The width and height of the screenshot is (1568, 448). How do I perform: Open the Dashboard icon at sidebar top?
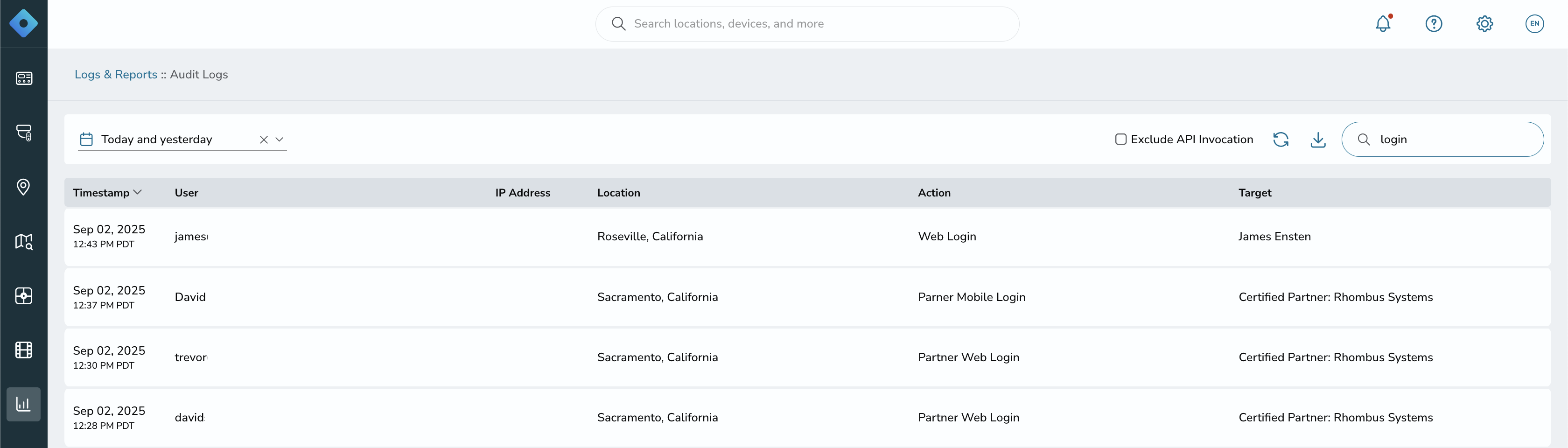point(24,78)
